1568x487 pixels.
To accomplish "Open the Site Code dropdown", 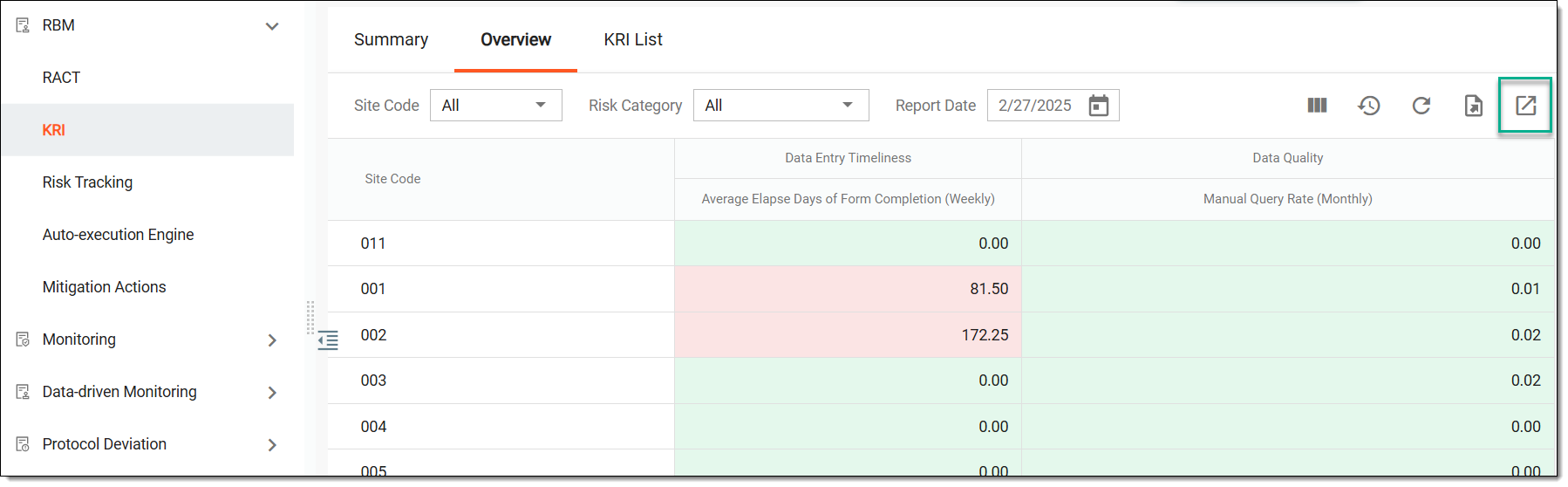I will (x=495, y=106).
